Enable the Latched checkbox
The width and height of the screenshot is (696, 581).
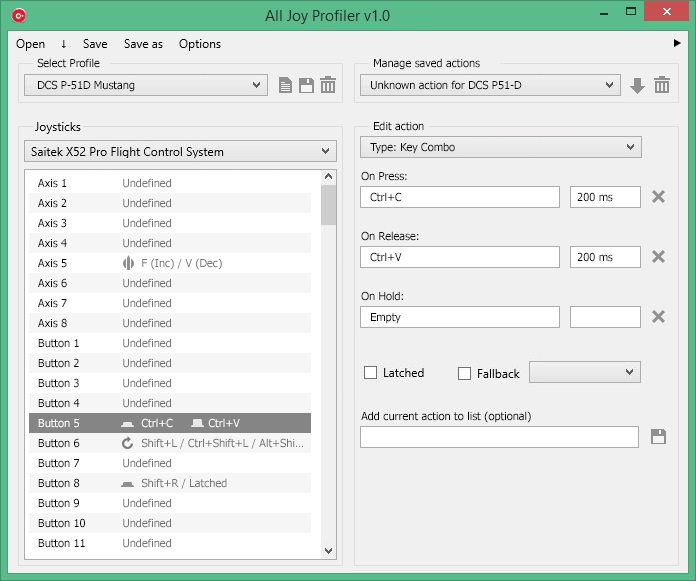(x=371, y=373)
